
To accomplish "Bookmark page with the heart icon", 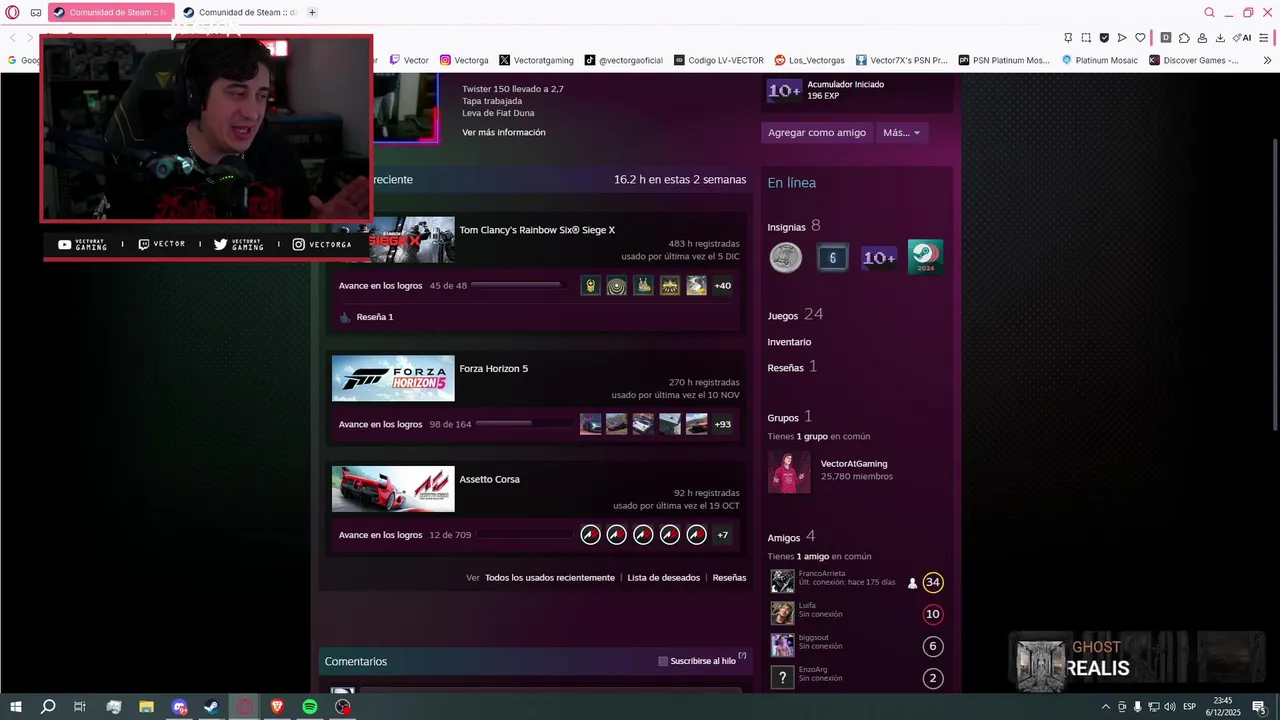I will point(1140,38).
